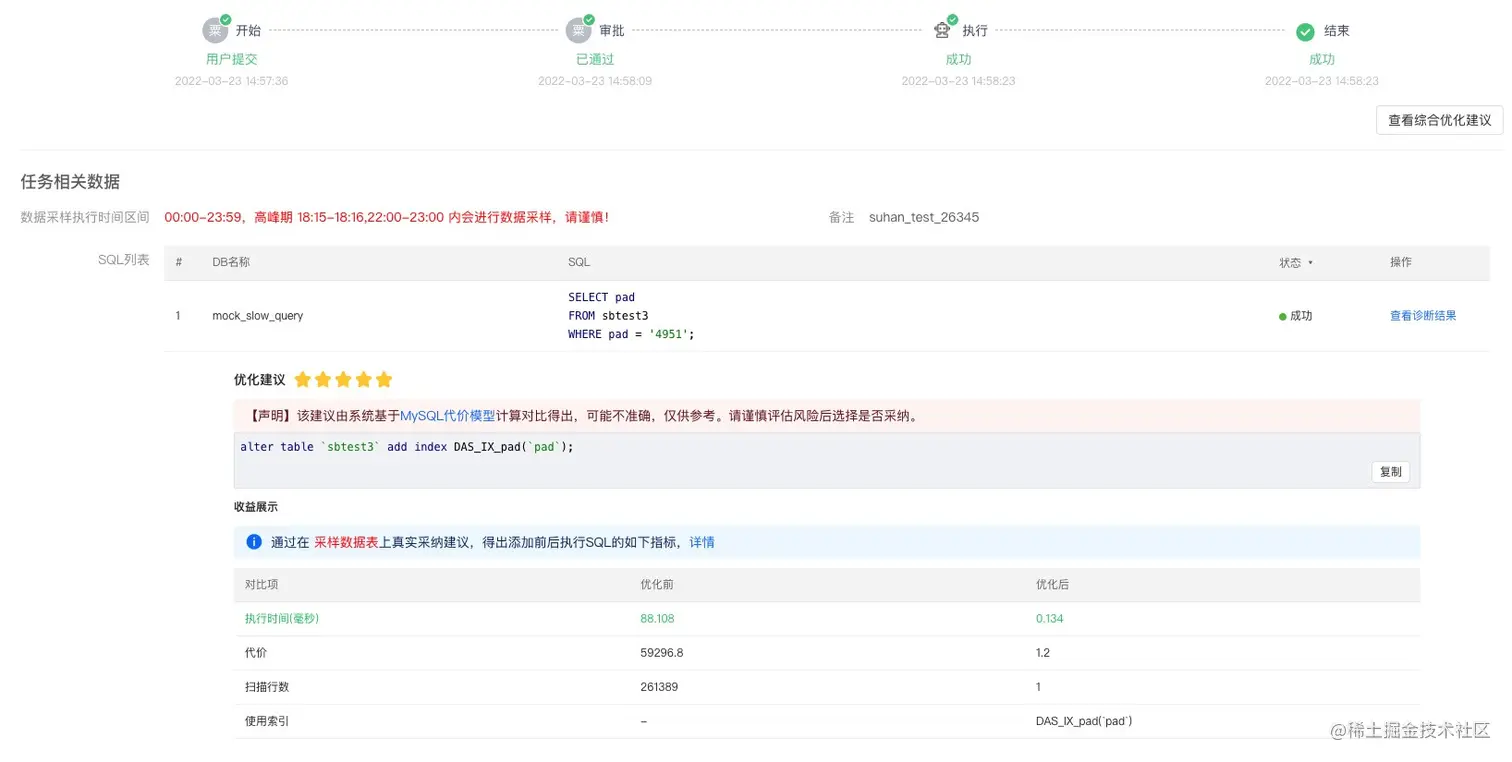1512x762 pixels.
Task: Open the 详情 link in 收益展示
Action: click(702, 542)
